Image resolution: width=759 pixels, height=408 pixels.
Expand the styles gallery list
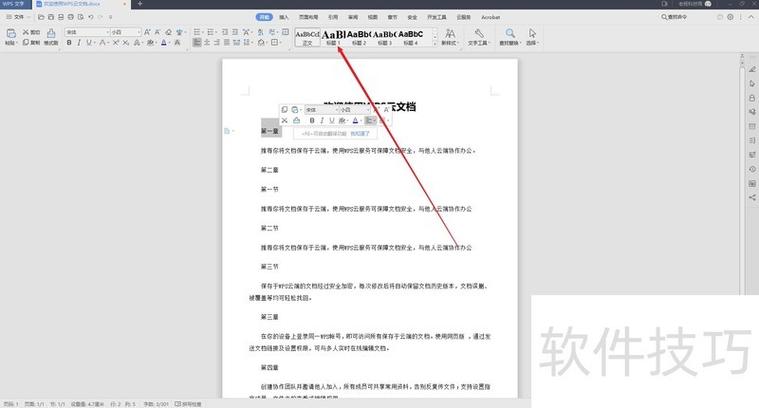coord(435,44)
